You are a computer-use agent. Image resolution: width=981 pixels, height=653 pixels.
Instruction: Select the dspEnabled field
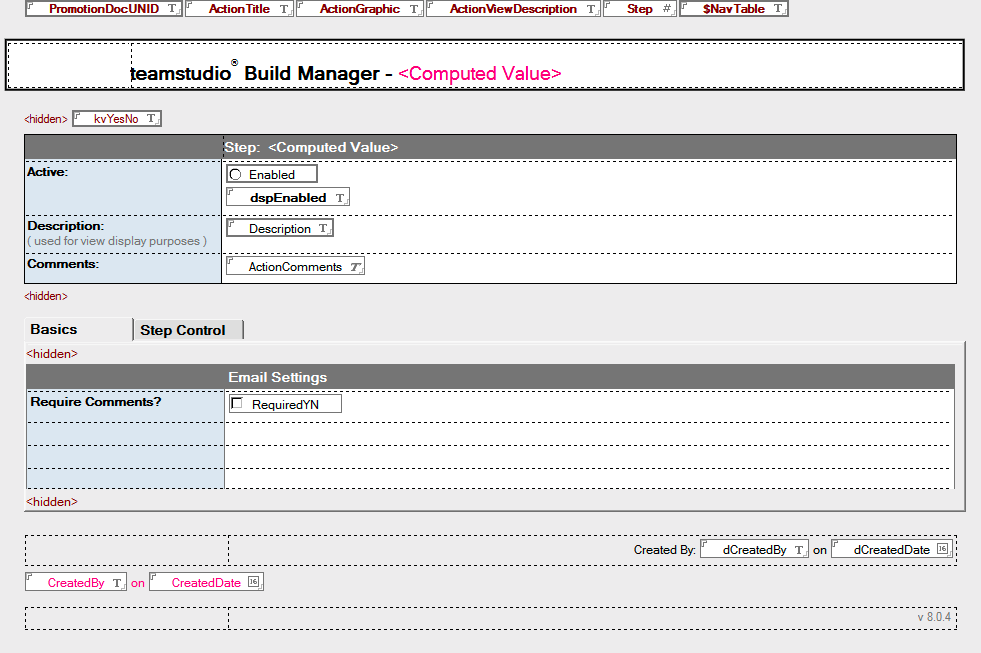click(x=288, y=198)
